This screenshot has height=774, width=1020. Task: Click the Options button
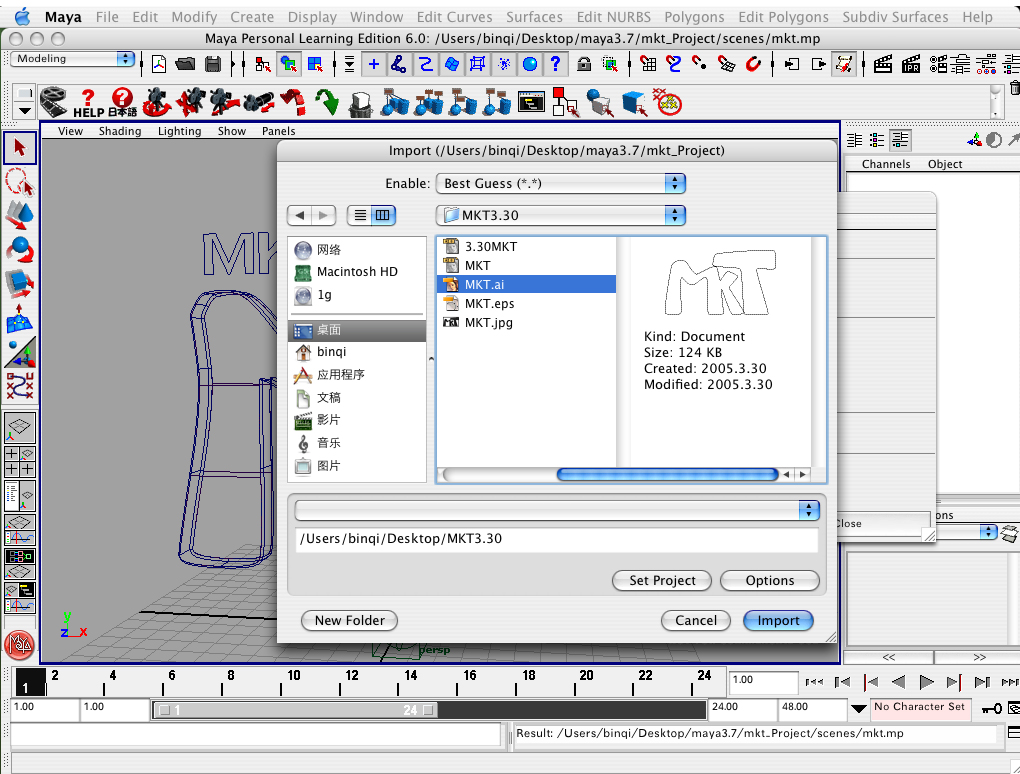point(770,580)
